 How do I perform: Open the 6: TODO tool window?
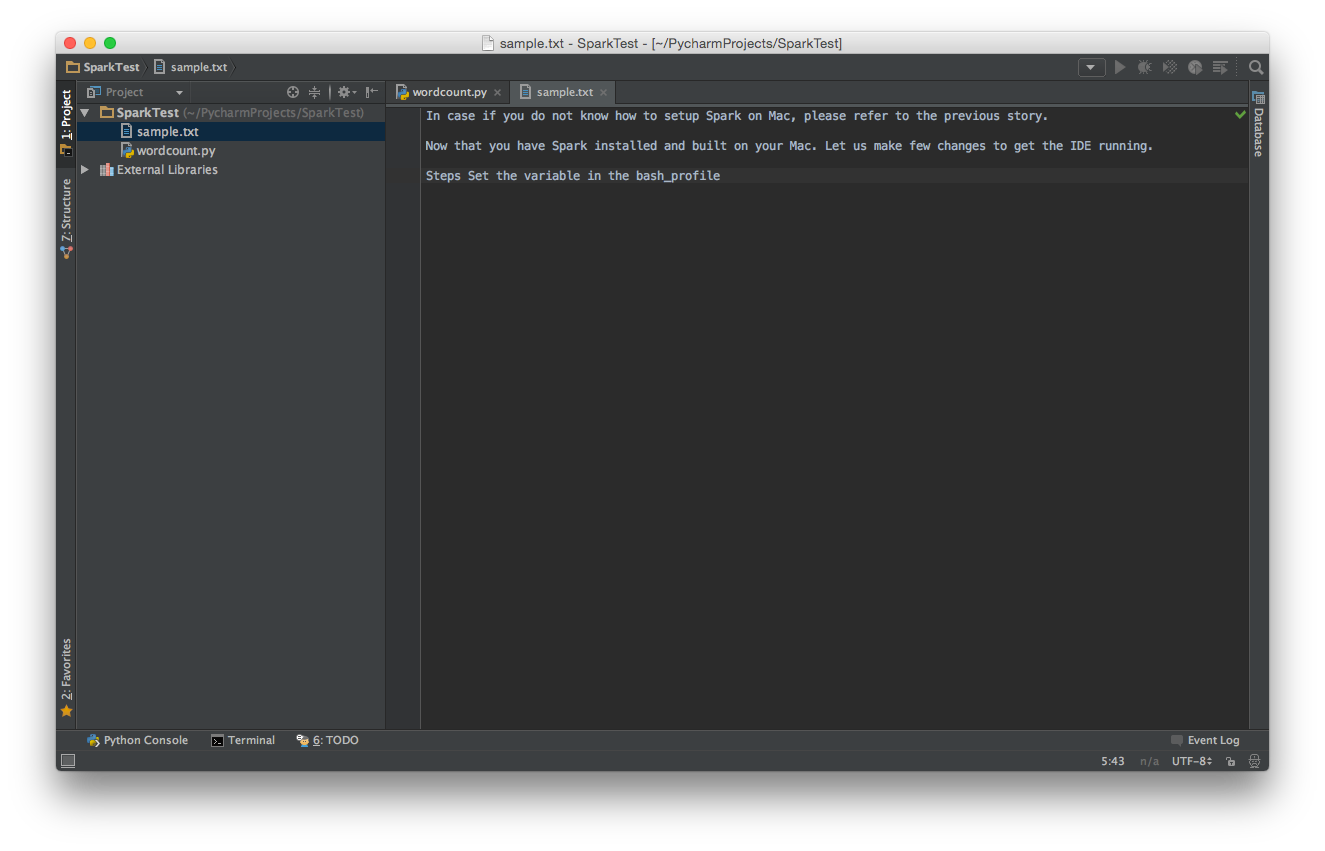[327, 741]
